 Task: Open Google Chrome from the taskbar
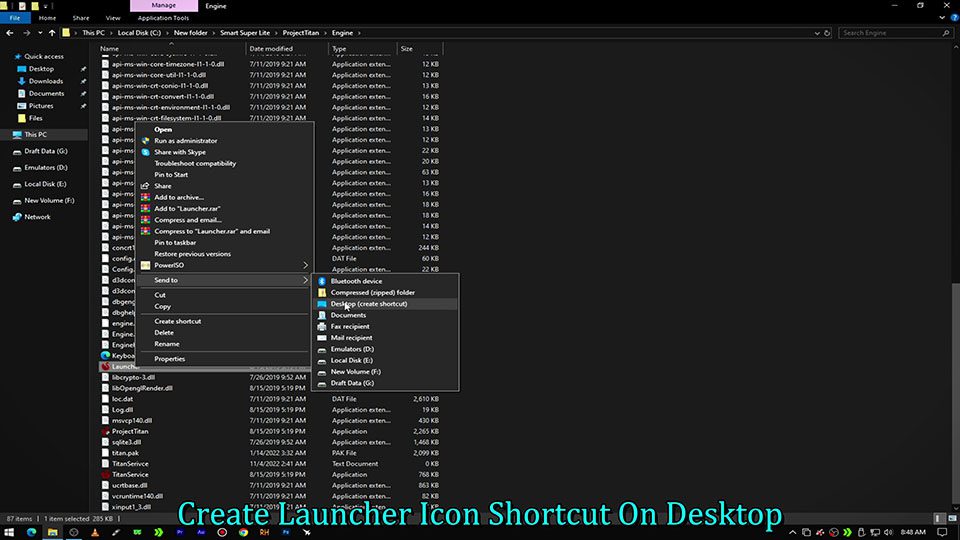click(x=244, y=532)
